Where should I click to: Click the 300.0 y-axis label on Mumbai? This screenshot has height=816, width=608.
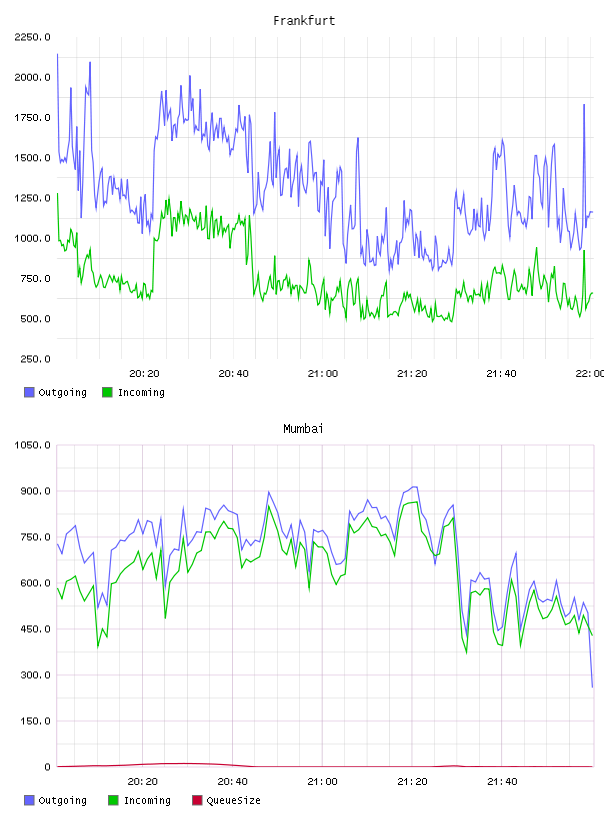click(x=35, y=675)
